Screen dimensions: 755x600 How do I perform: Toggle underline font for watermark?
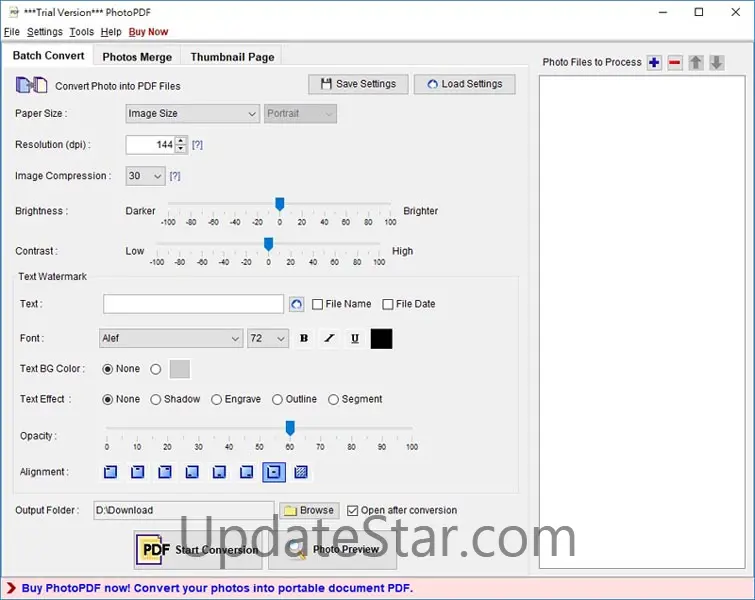click(355, 338)
